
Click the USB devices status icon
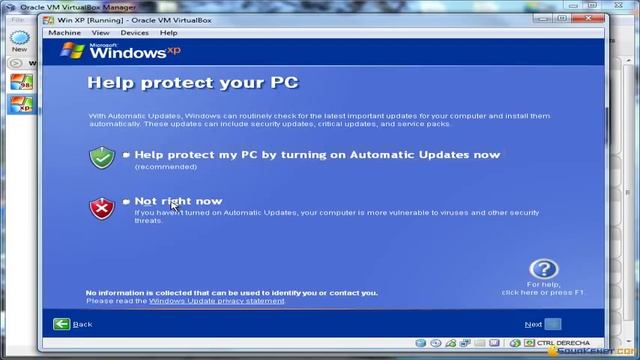(451, 343)
